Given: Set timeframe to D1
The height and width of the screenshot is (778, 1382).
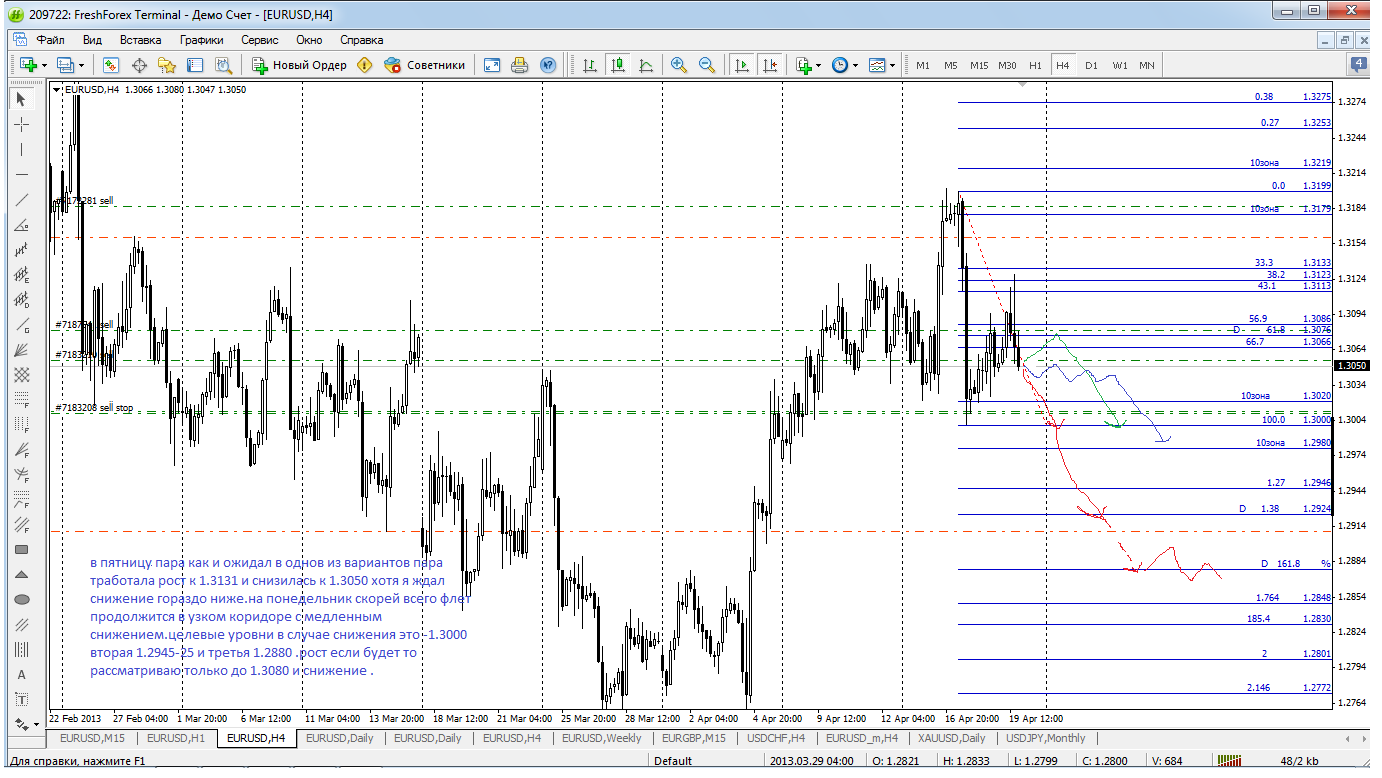Looking at the screenshot, I should (x=1091, y=65).
